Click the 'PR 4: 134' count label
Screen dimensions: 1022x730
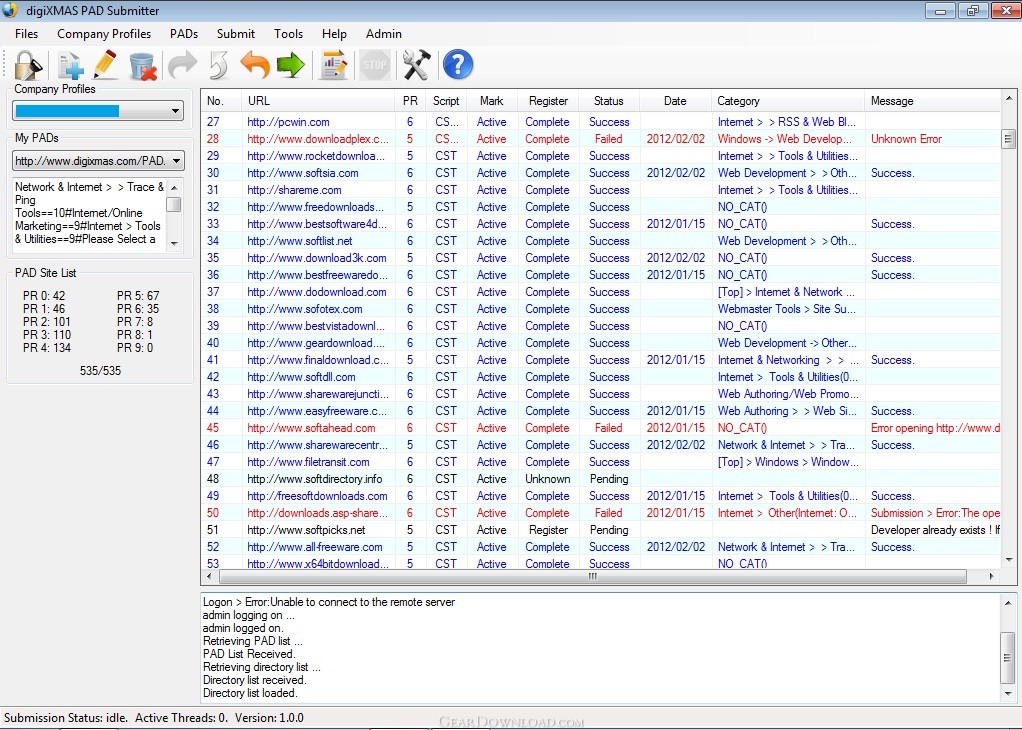(x=47, y=348)
